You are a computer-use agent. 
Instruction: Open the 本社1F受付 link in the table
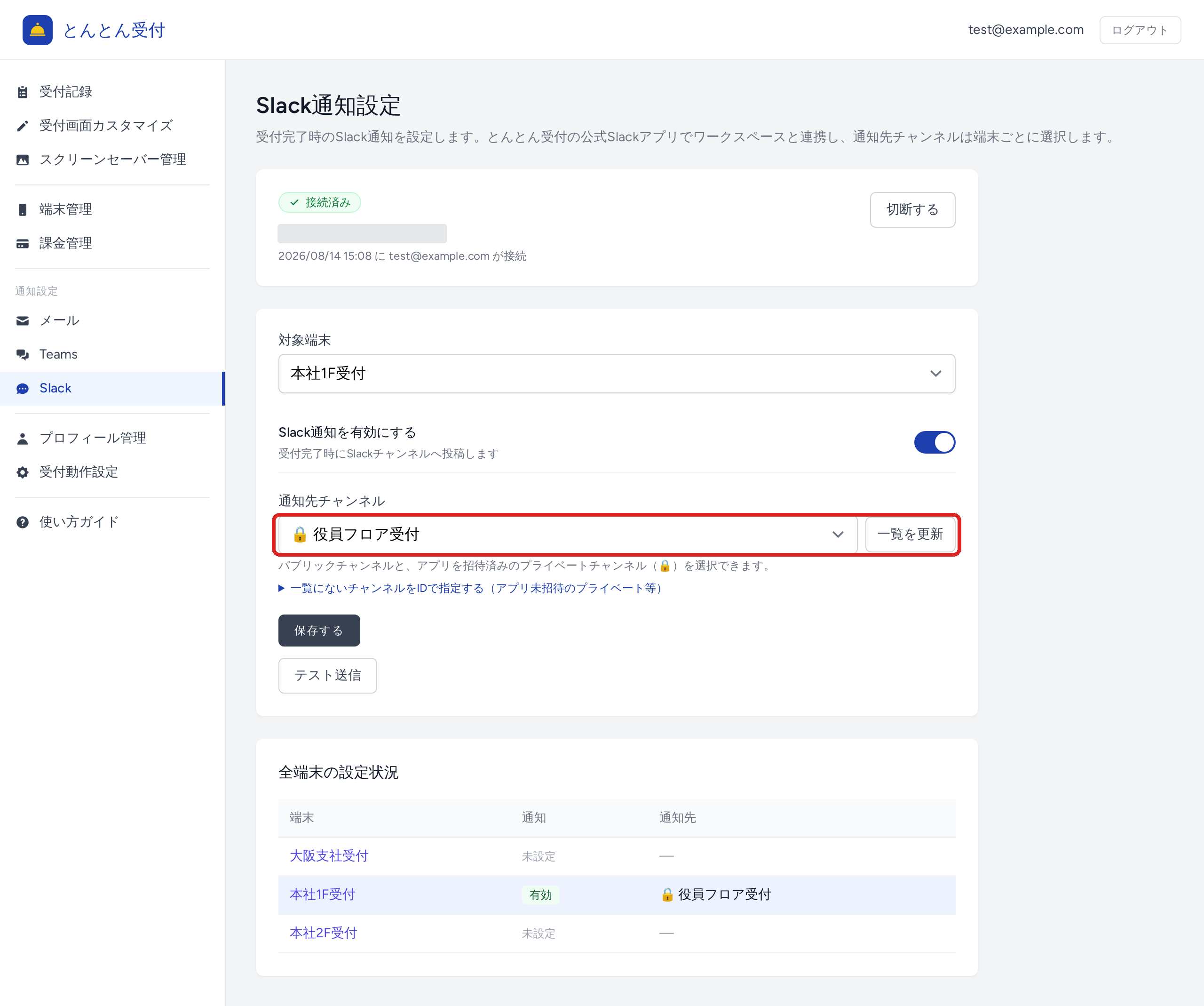tap(322, 894)
